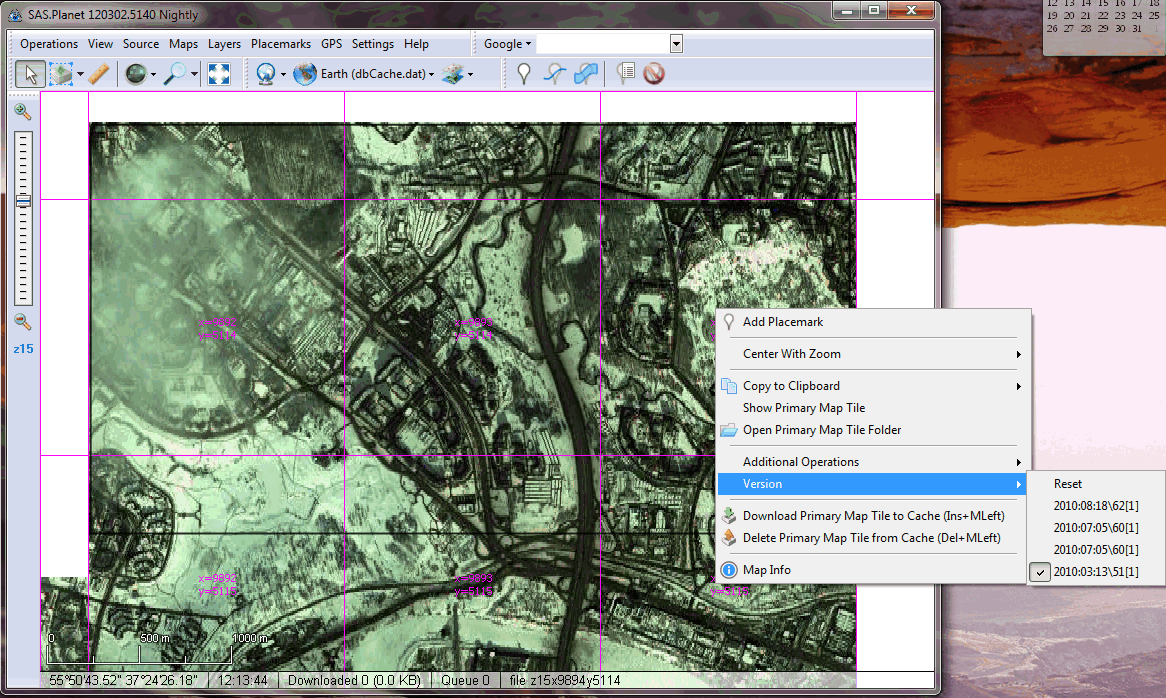
Task: Click inside the Google search input field
Action: [603, 44]
